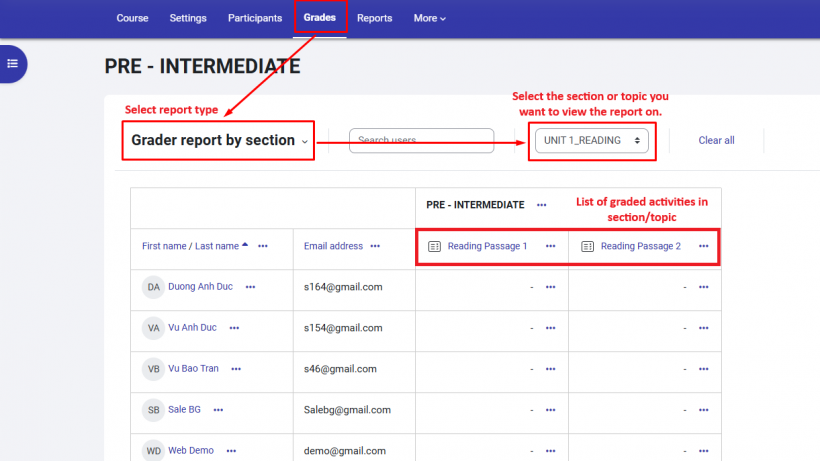Click the SB user avatar

[153, 410]
